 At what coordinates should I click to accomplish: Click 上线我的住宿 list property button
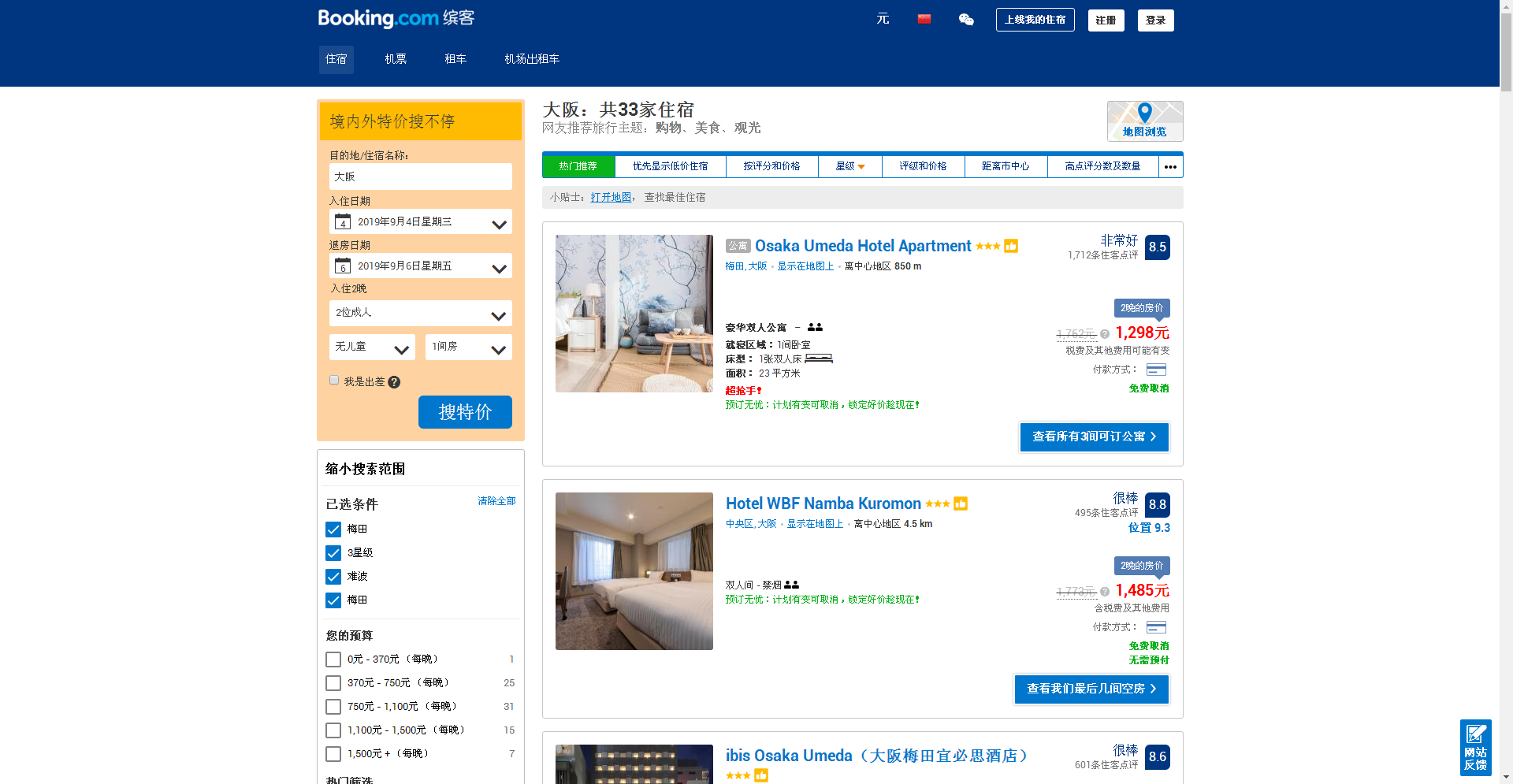tap(1035, 20)
